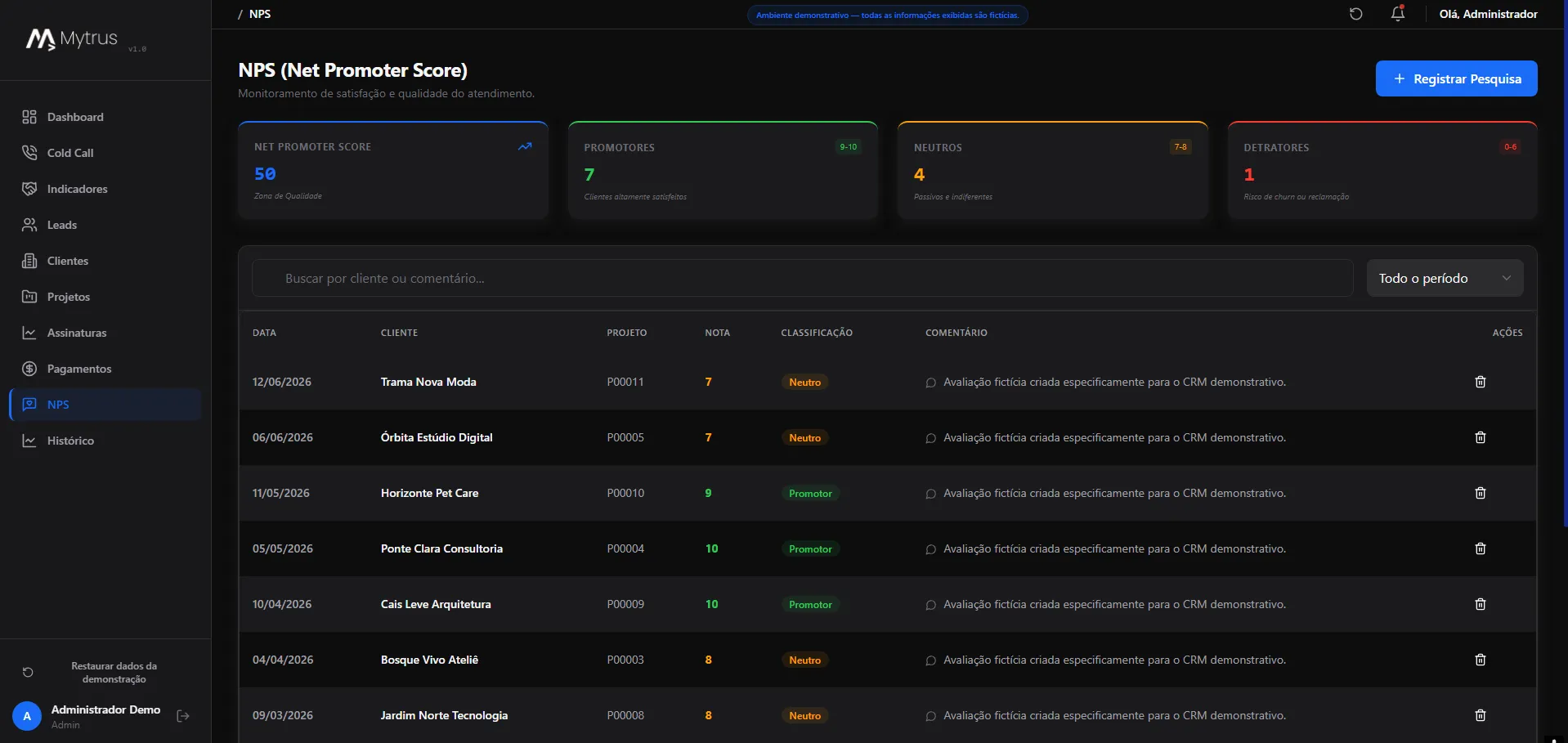Viewport: 1568px width, 743px height.
Task: Delete the Horizonte Pet Care survey
Action: click(x=1480, y=493)
